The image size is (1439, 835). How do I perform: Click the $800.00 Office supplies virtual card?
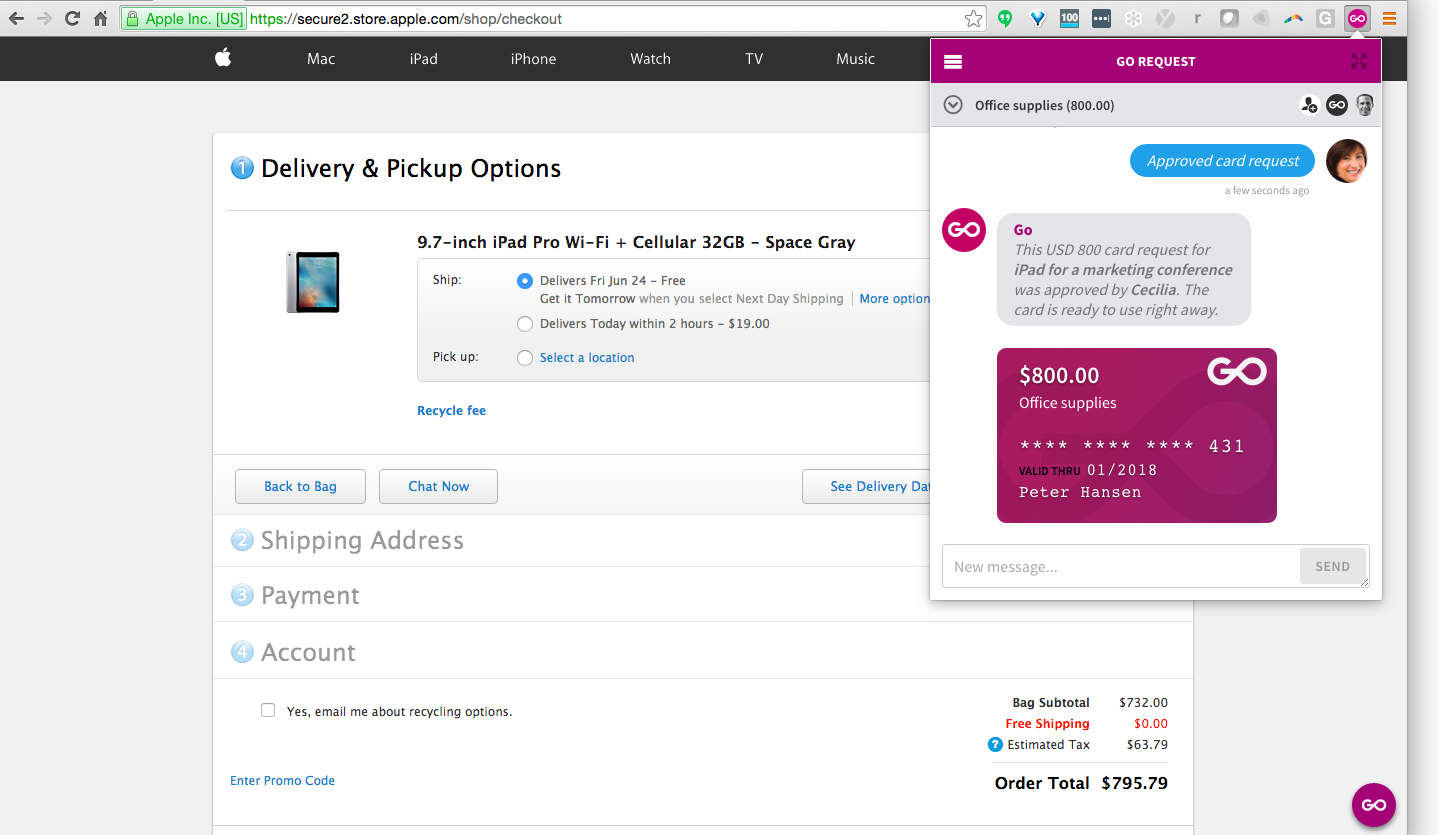tap(1137, 435)
